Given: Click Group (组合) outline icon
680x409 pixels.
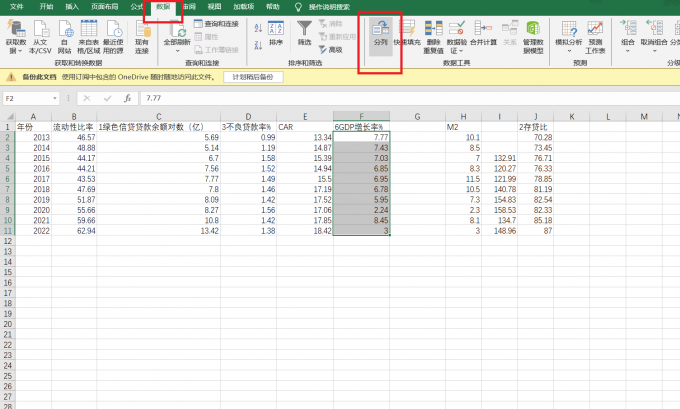Looking at the screenshot, I should [628, 29].
